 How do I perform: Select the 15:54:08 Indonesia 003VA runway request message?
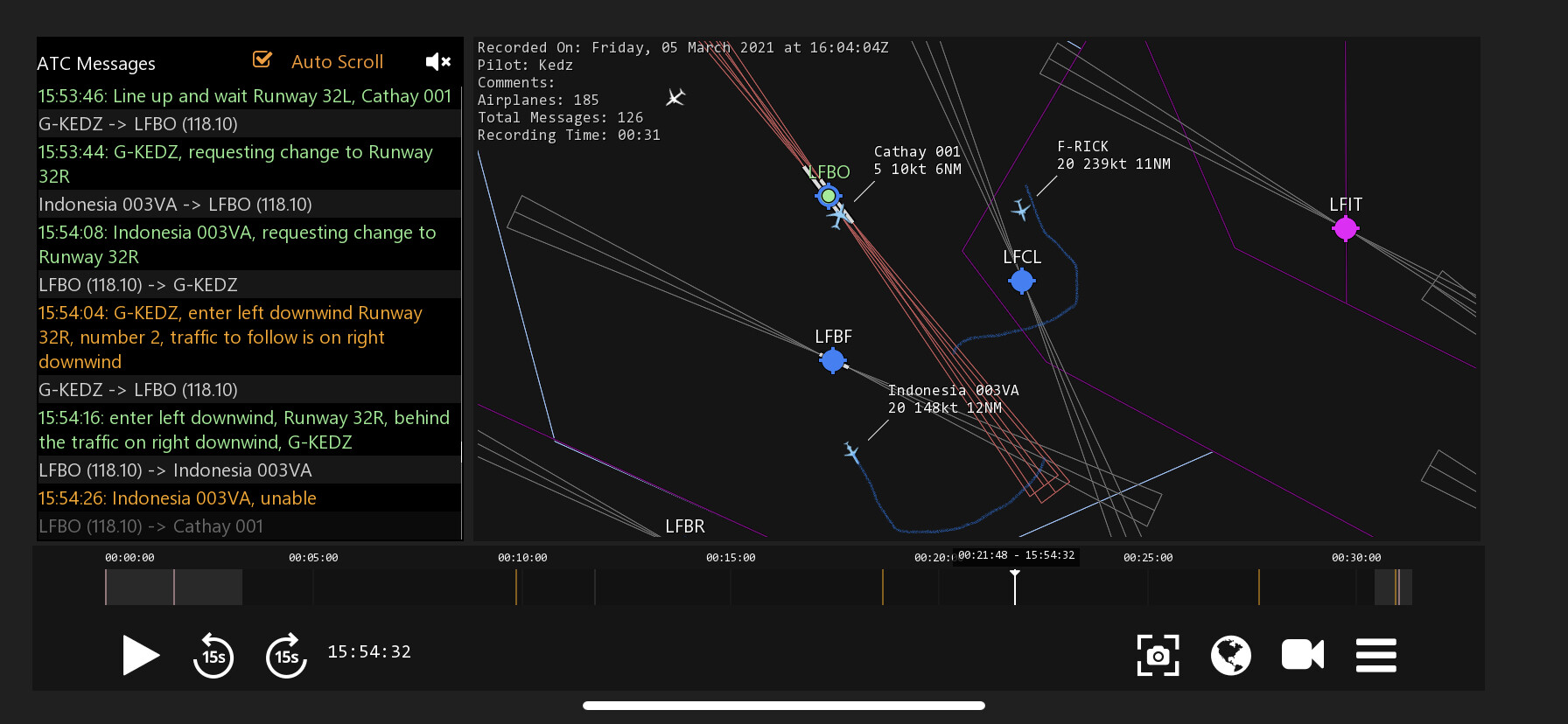pyautogui.click(x=248, y=245)
